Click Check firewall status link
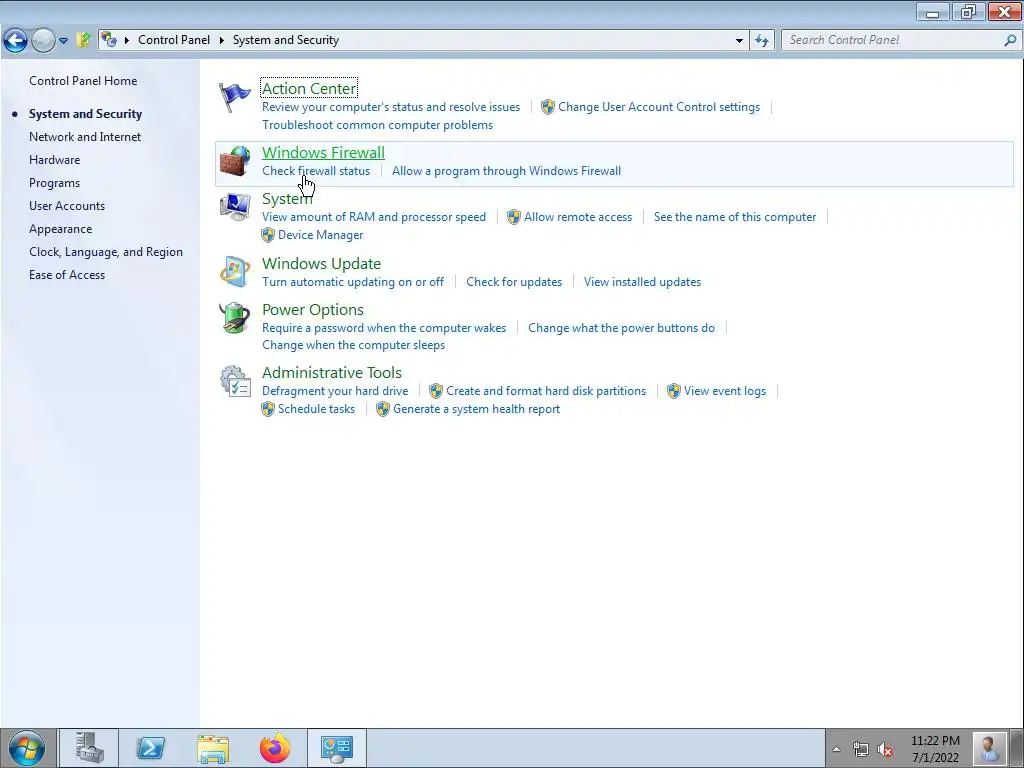1024x768 pixels. point(316,171)
